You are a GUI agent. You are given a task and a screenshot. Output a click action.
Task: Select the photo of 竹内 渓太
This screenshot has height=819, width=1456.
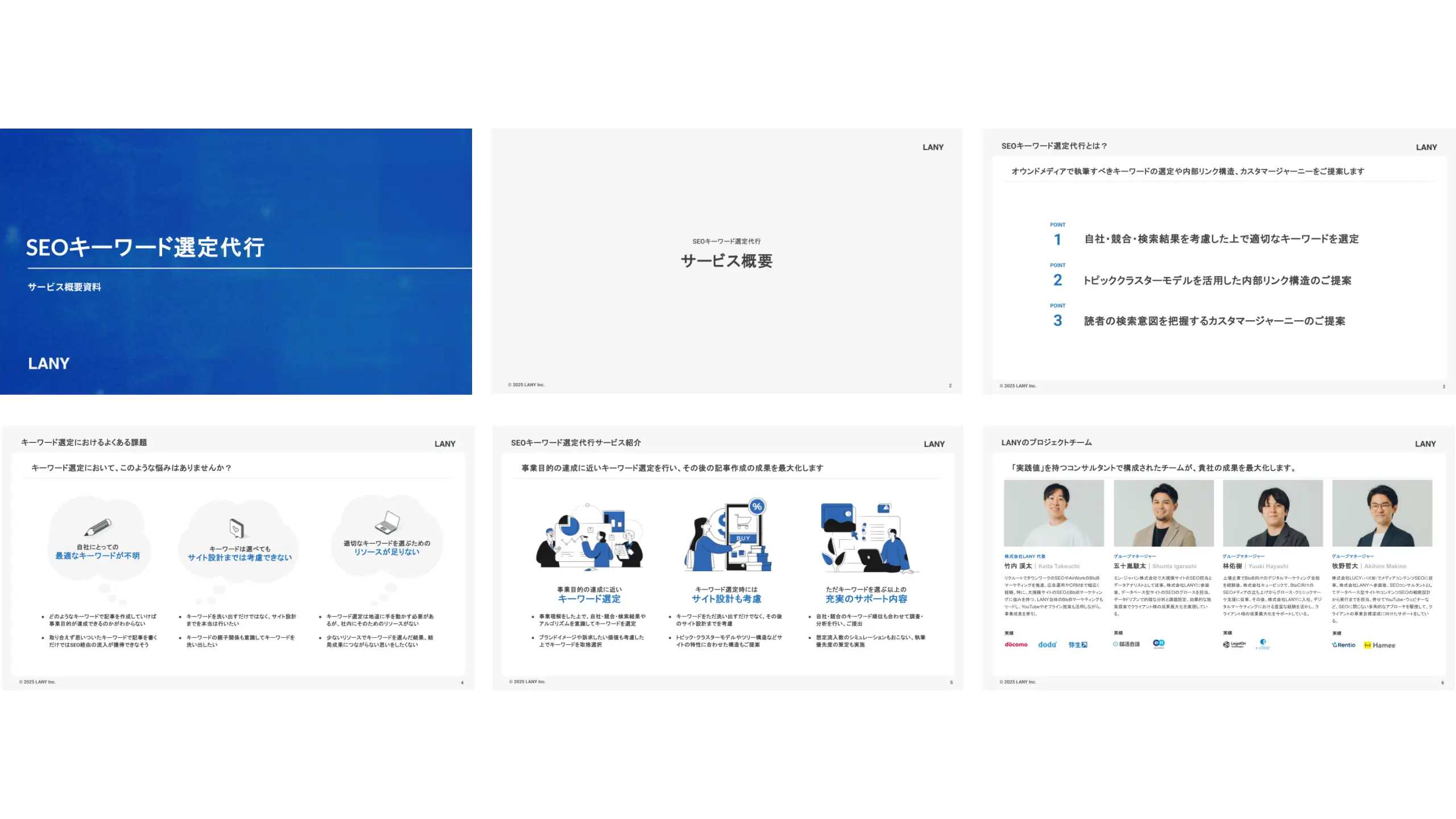click(1053, 513)
